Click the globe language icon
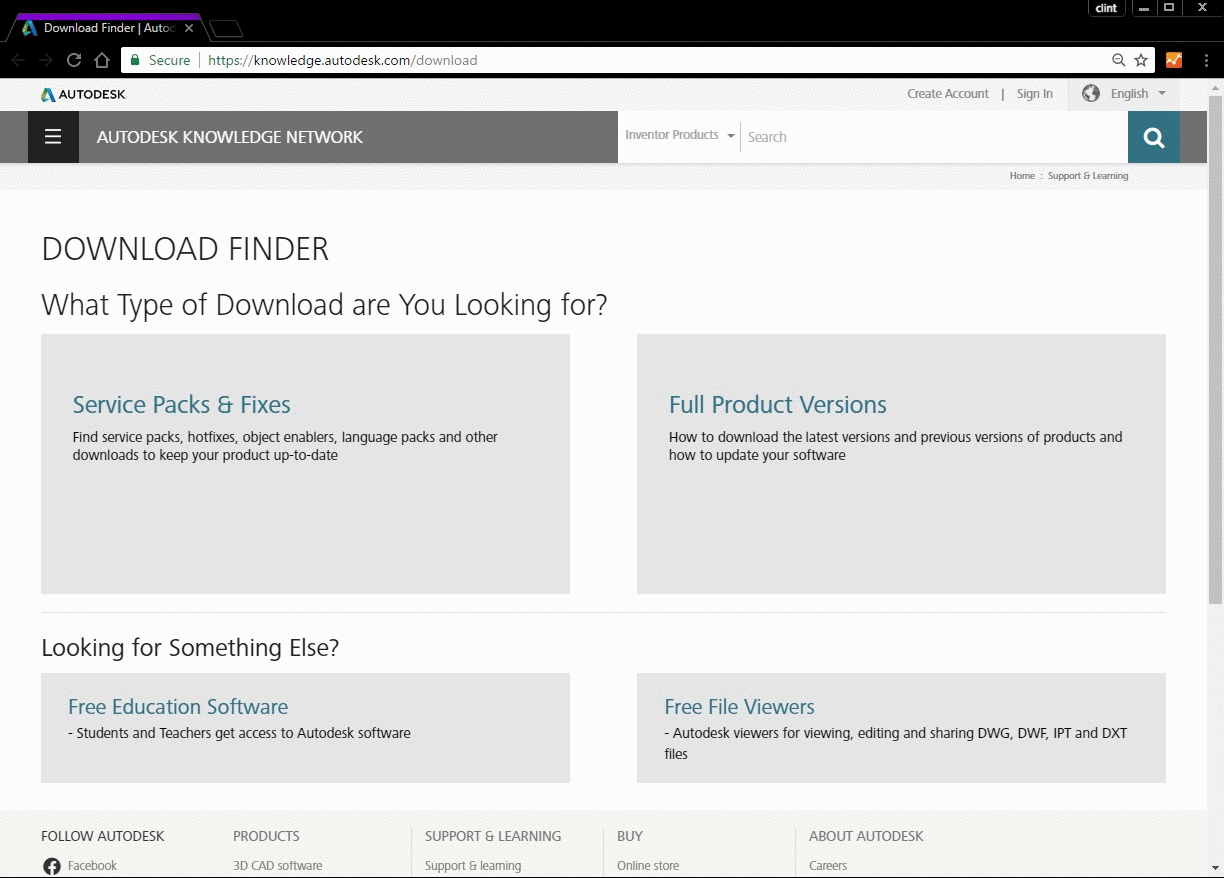The width and height of the screenshot is (1224, 878). [x=1091, y=93]
